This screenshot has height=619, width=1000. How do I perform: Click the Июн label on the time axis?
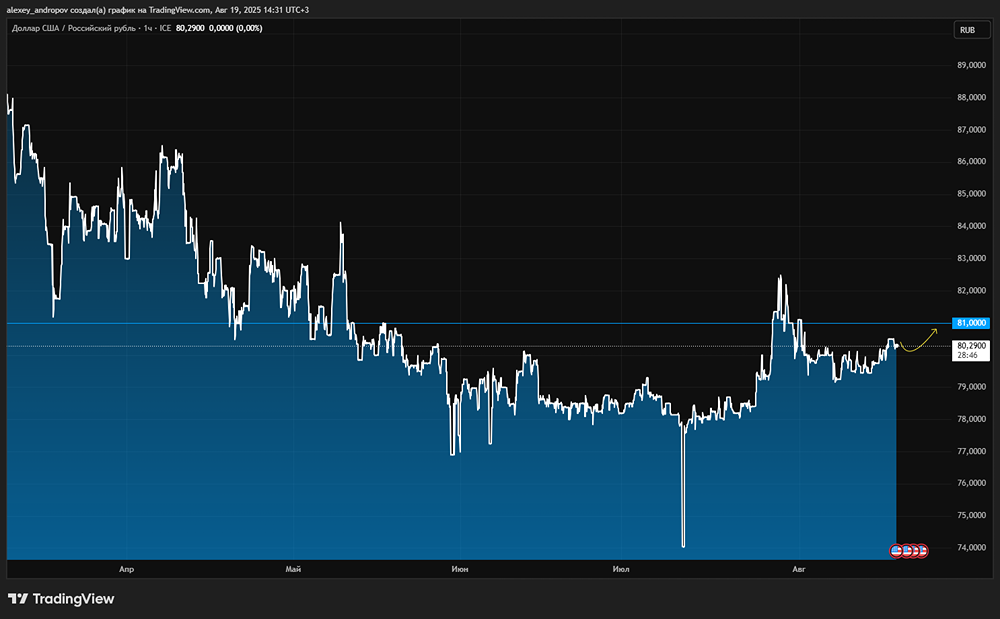460,569
